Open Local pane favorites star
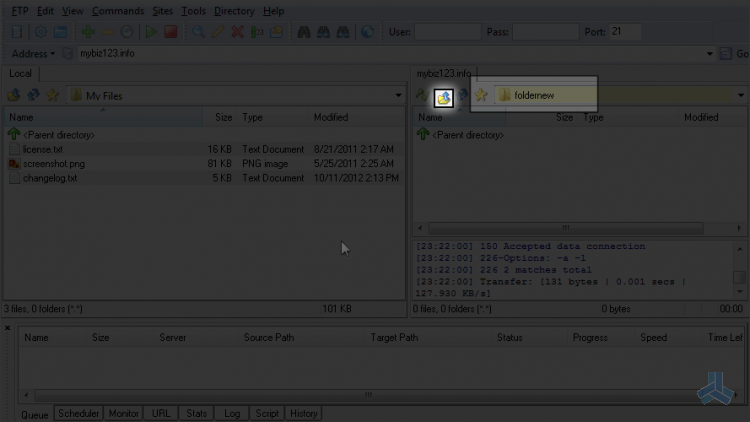This screenshot has width=750, height=422. (x=52, y=95)
